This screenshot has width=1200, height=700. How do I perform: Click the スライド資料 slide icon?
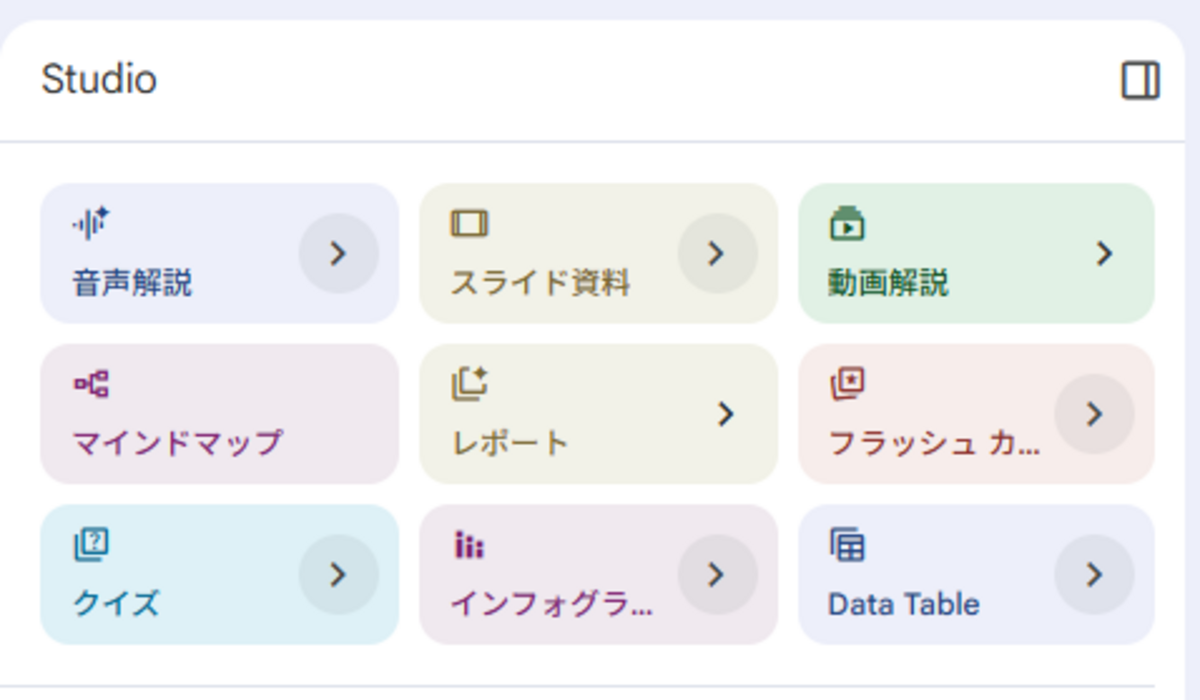pyautogui.click(x=469, y=223)
